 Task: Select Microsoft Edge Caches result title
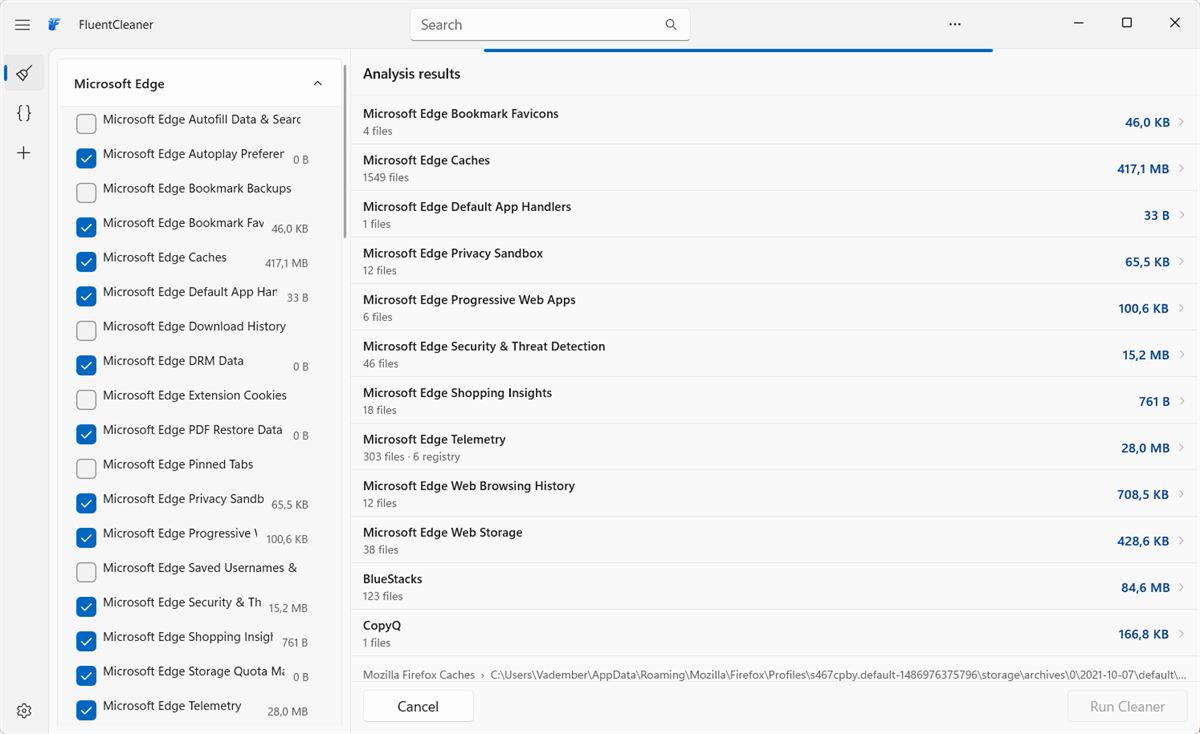click(x=426, y=160)
